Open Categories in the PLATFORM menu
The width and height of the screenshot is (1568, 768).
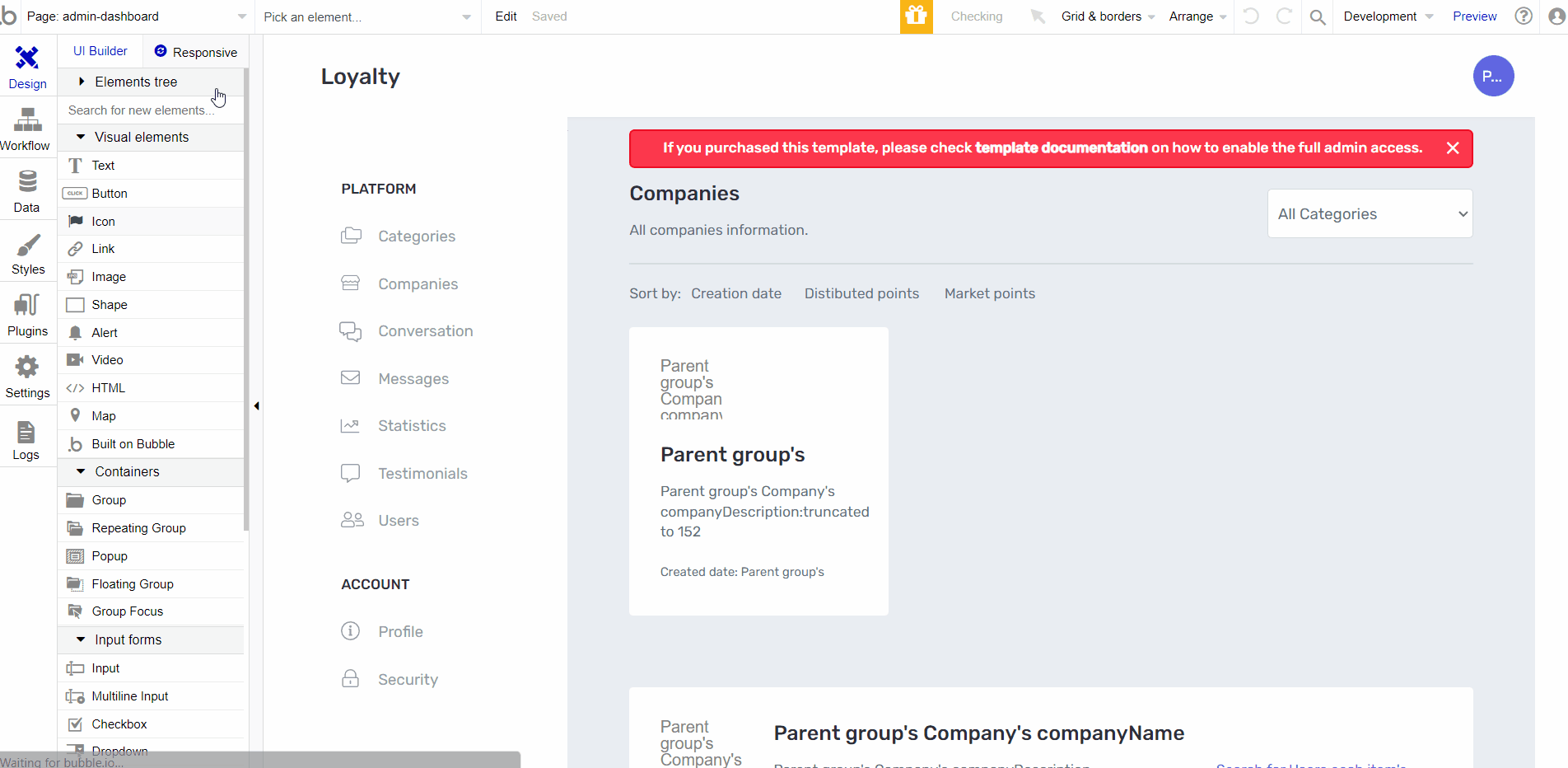(399, 236)
